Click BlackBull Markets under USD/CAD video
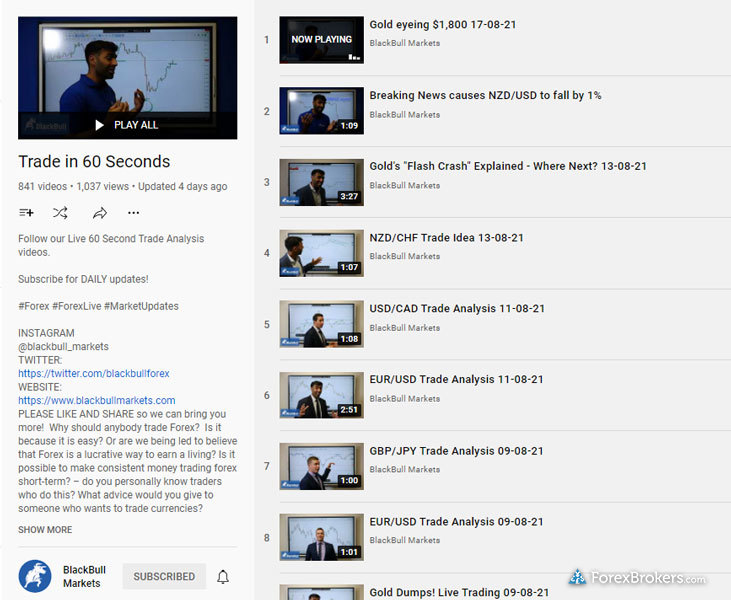The image size is (731, 600). click(x=405, y=328)
